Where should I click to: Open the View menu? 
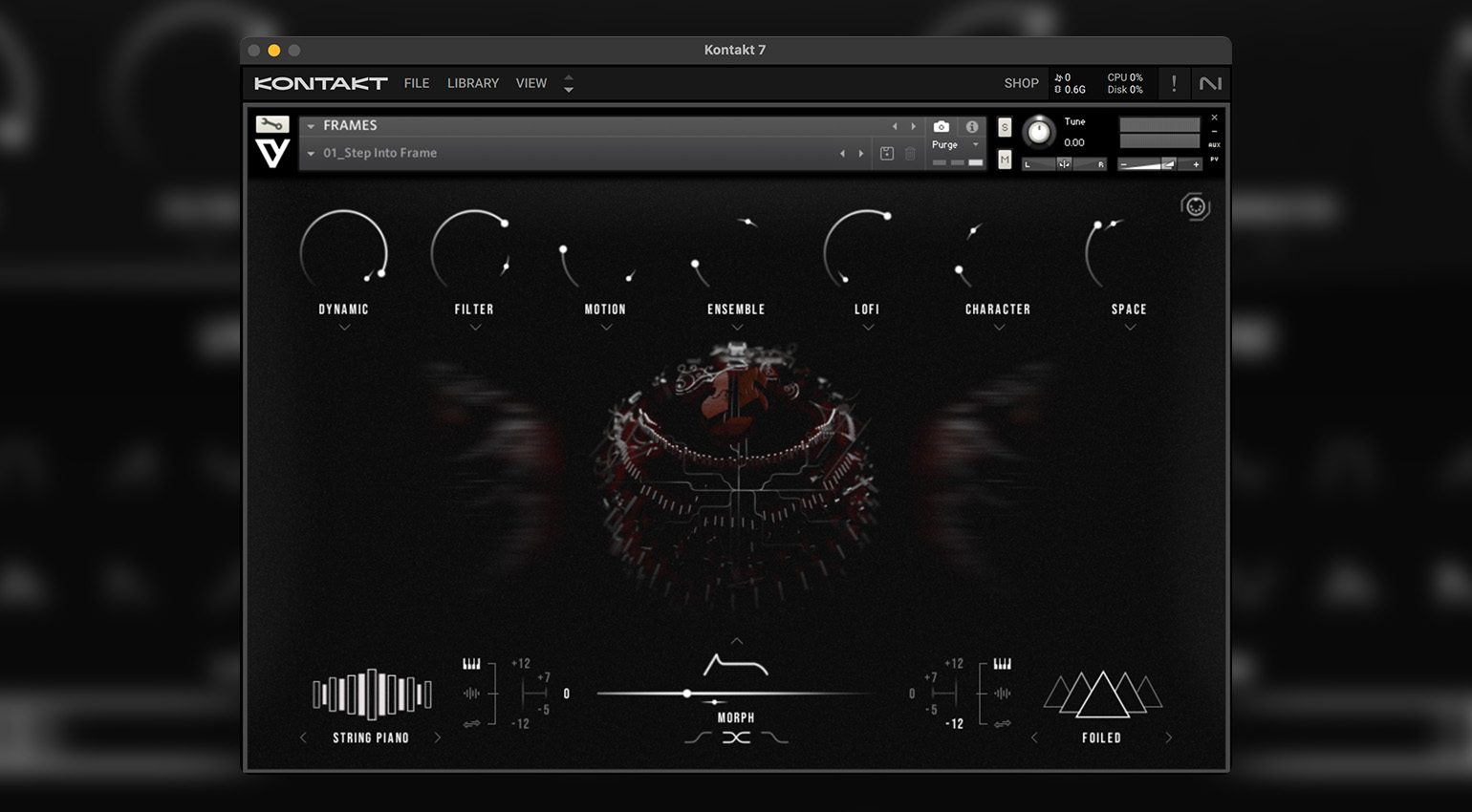[x=531, y=83]
